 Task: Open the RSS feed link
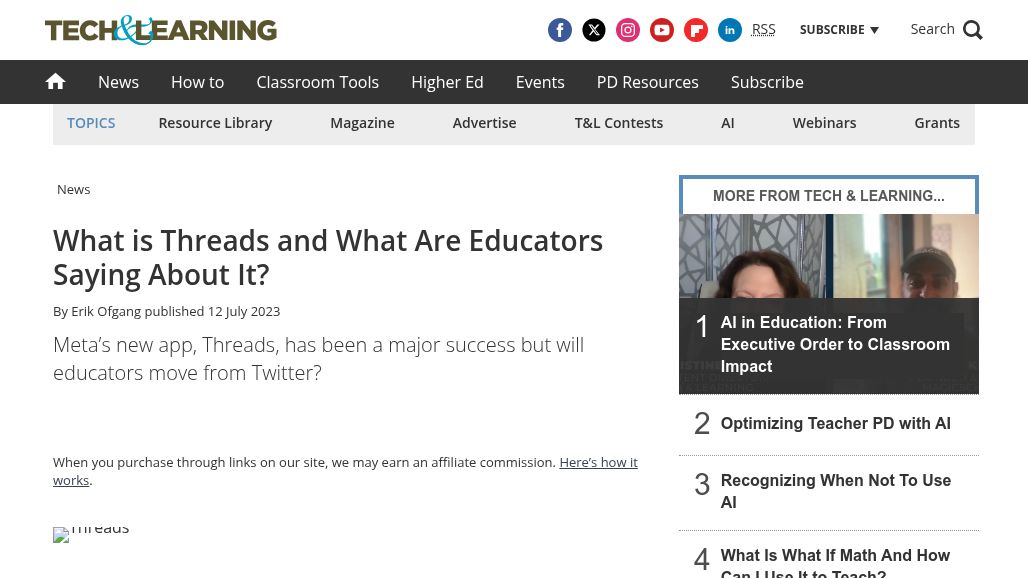(x=763, y=30)
